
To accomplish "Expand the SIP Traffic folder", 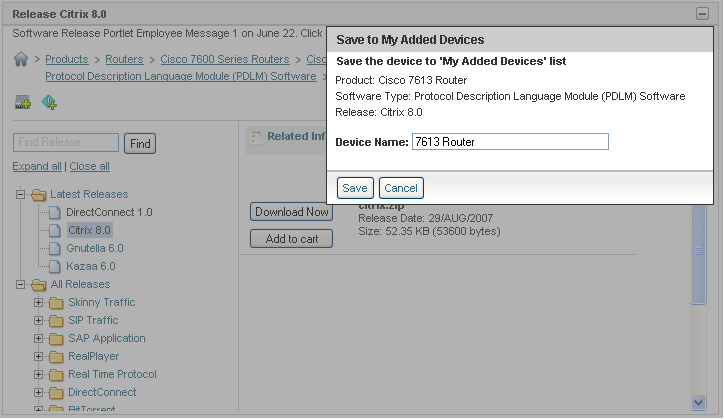I will click(38, 321).
